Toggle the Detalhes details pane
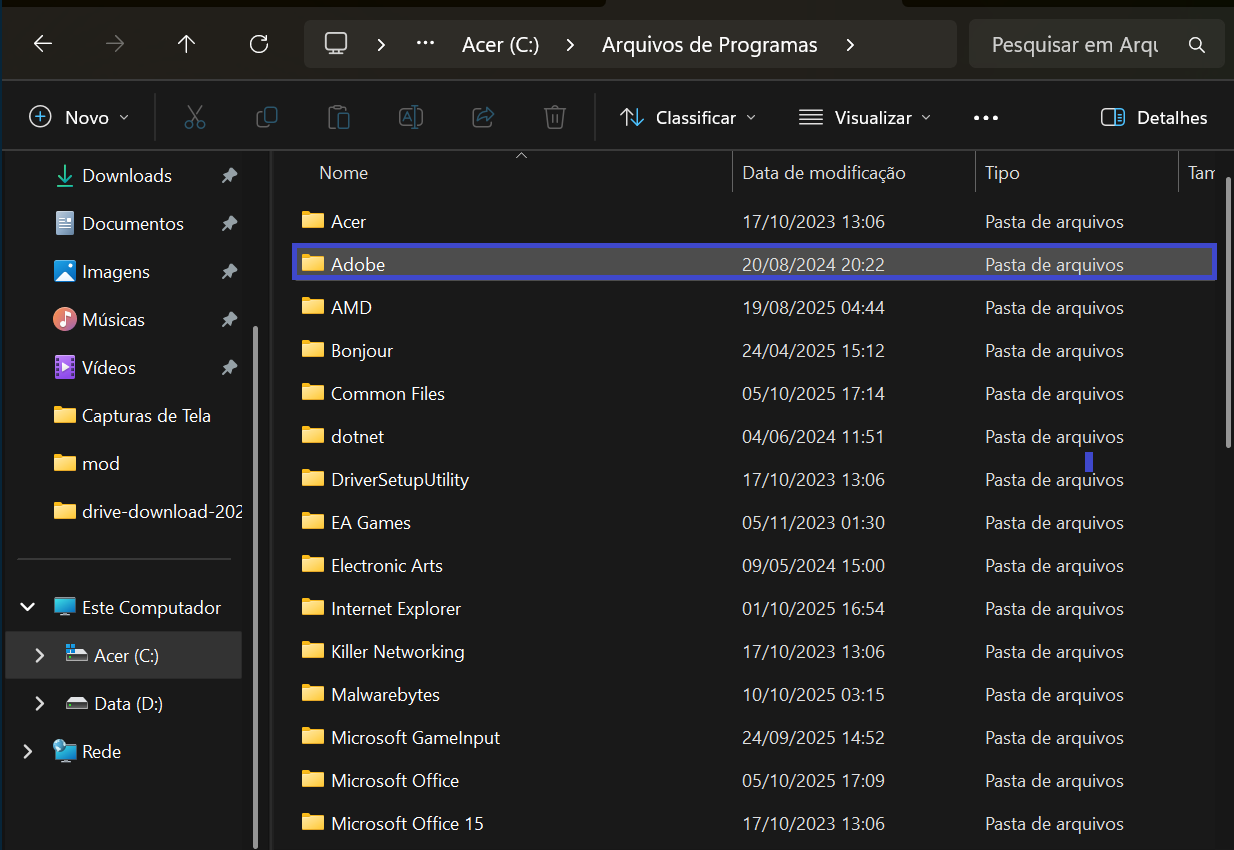Screen dimensions: 1234x850 (x=1154, y=118)
